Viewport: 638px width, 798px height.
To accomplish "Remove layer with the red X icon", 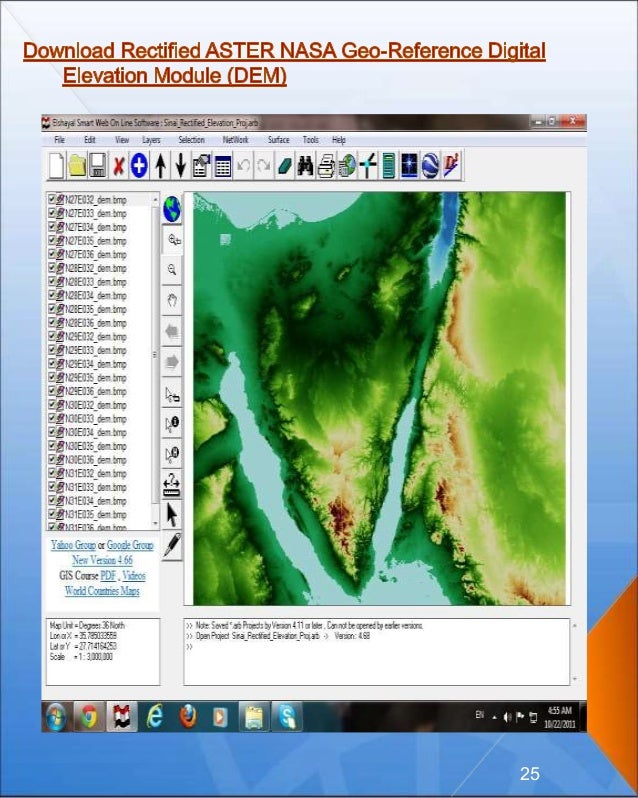I will [119, 166].
